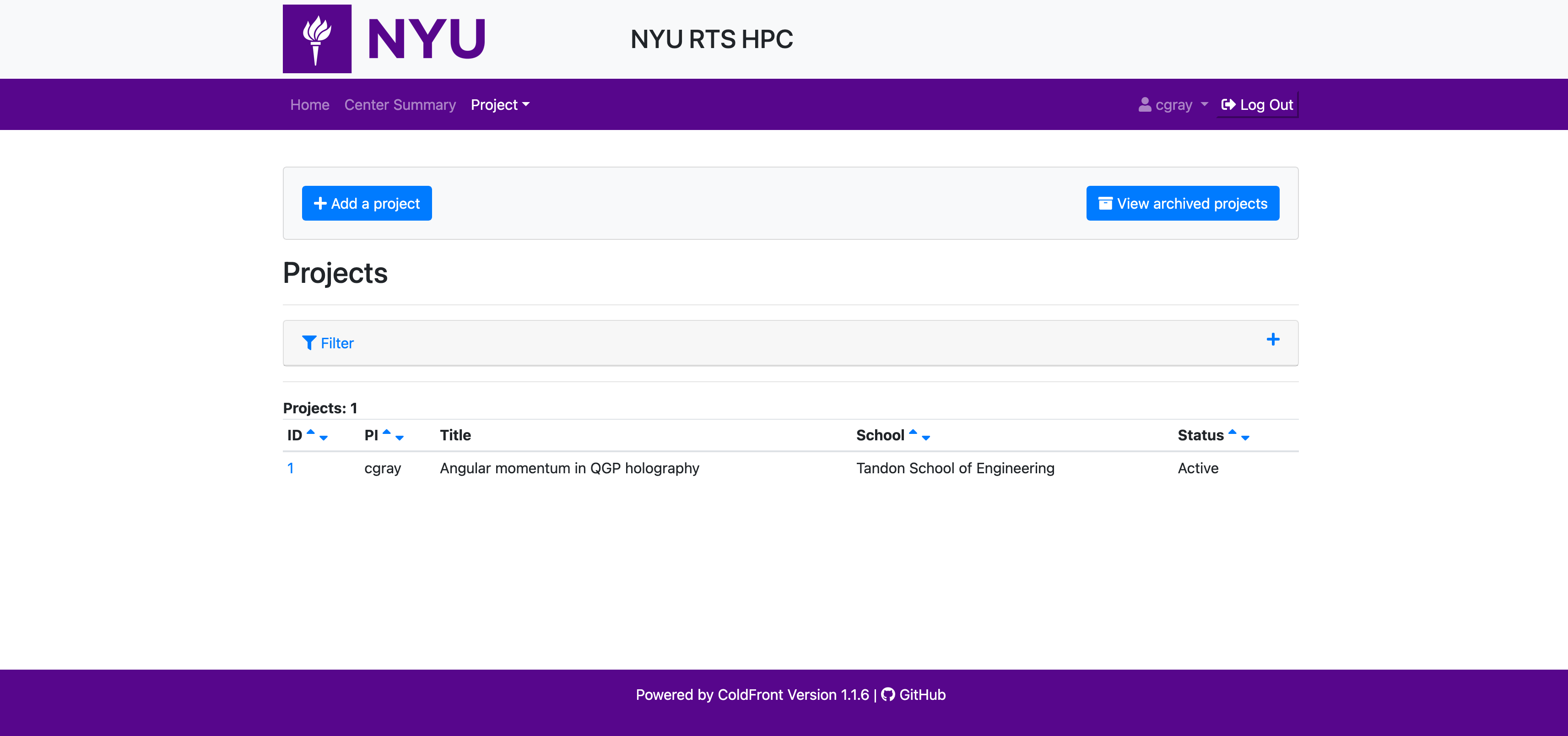
Task: Sort Status column descending arrow
Action: pyautogui.click(x=1245, y=438)
